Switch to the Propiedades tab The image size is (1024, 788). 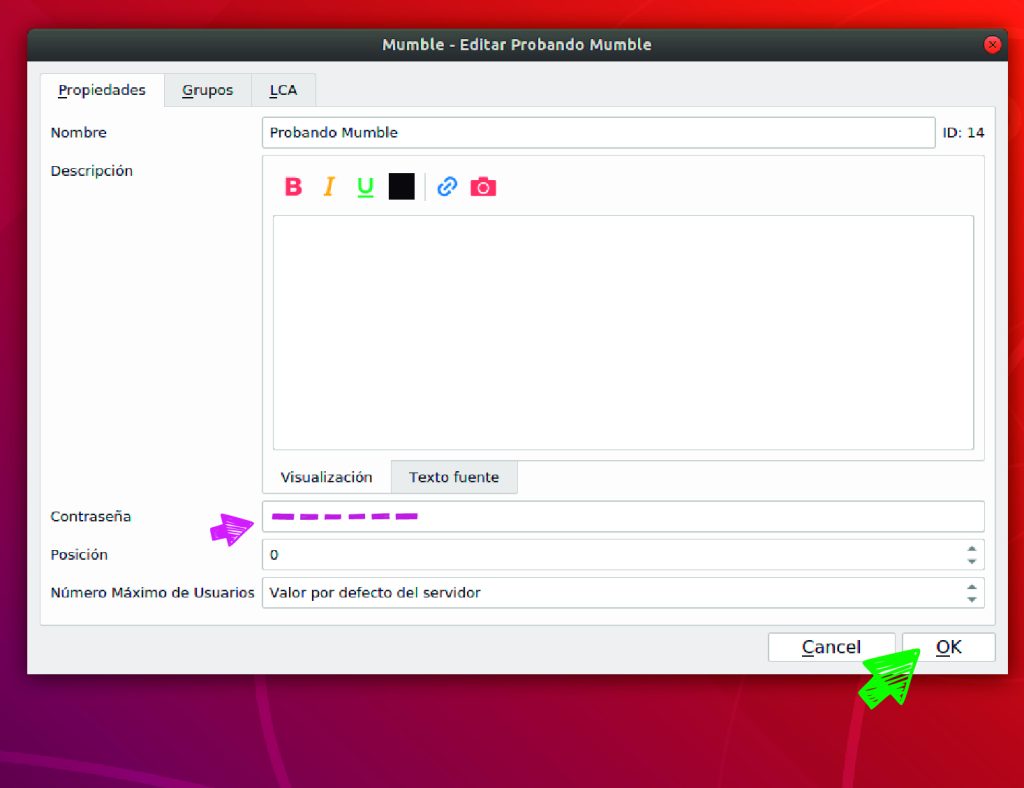(102, 90)
